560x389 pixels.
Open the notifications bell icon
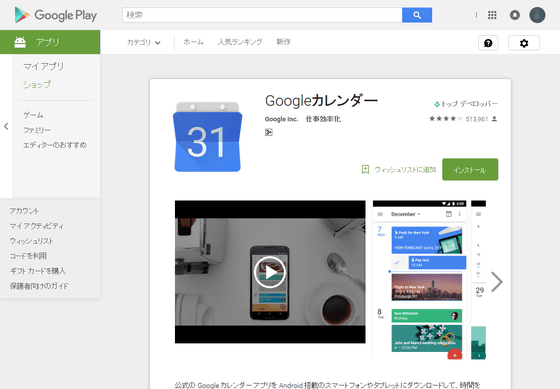515,15
